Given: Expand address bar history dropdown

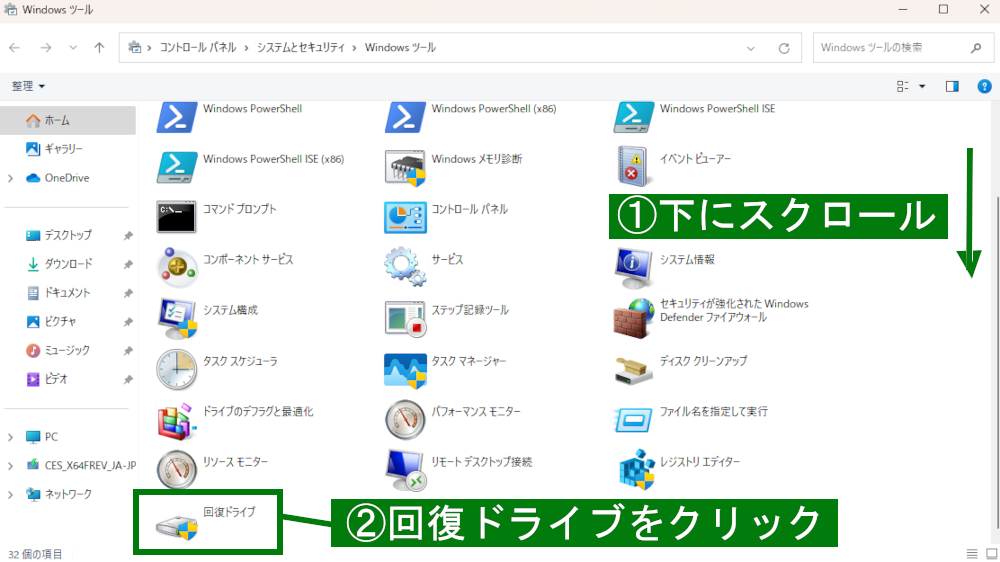Looking at the screenshot, I should click(751, 48).
